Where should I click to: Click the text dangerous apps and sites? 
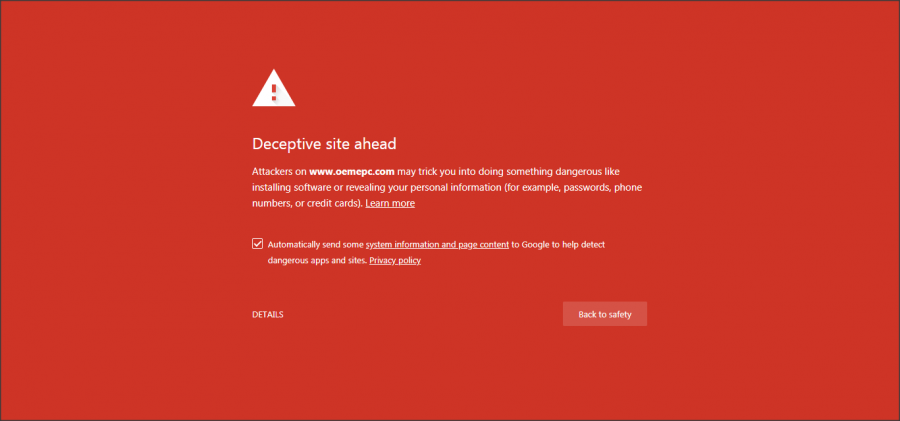click(317, 261)
